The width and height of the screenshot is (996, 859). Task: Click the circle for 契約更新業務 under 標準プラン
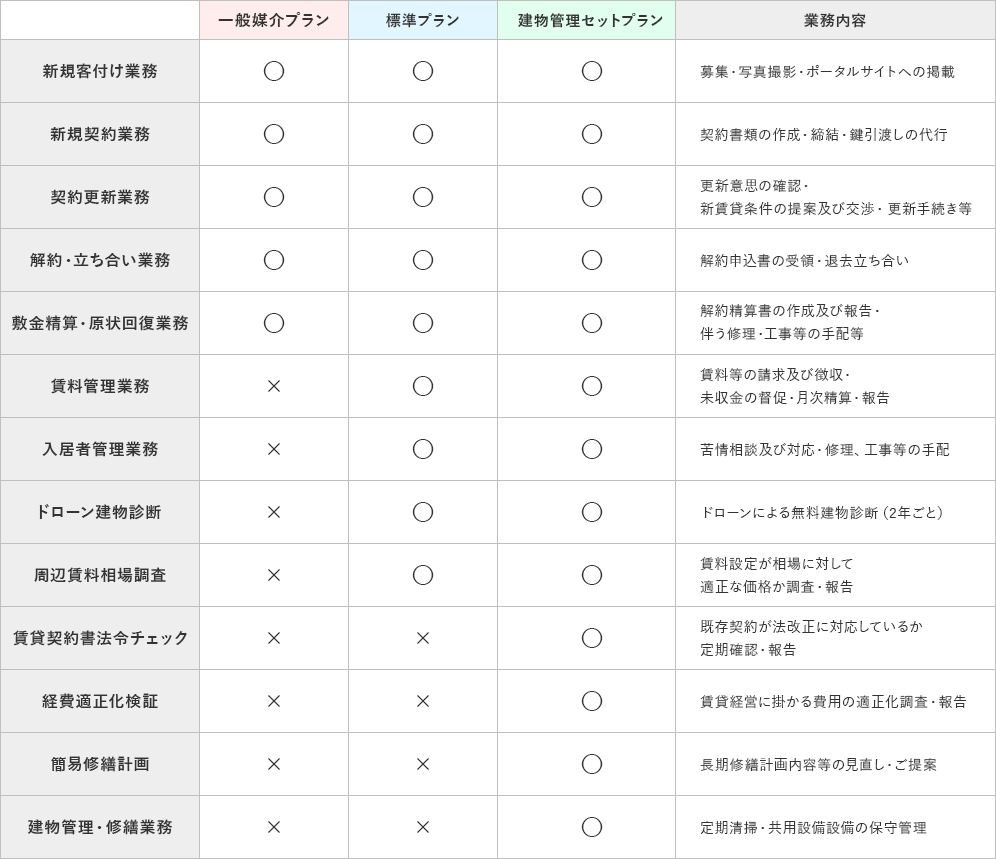422,197
